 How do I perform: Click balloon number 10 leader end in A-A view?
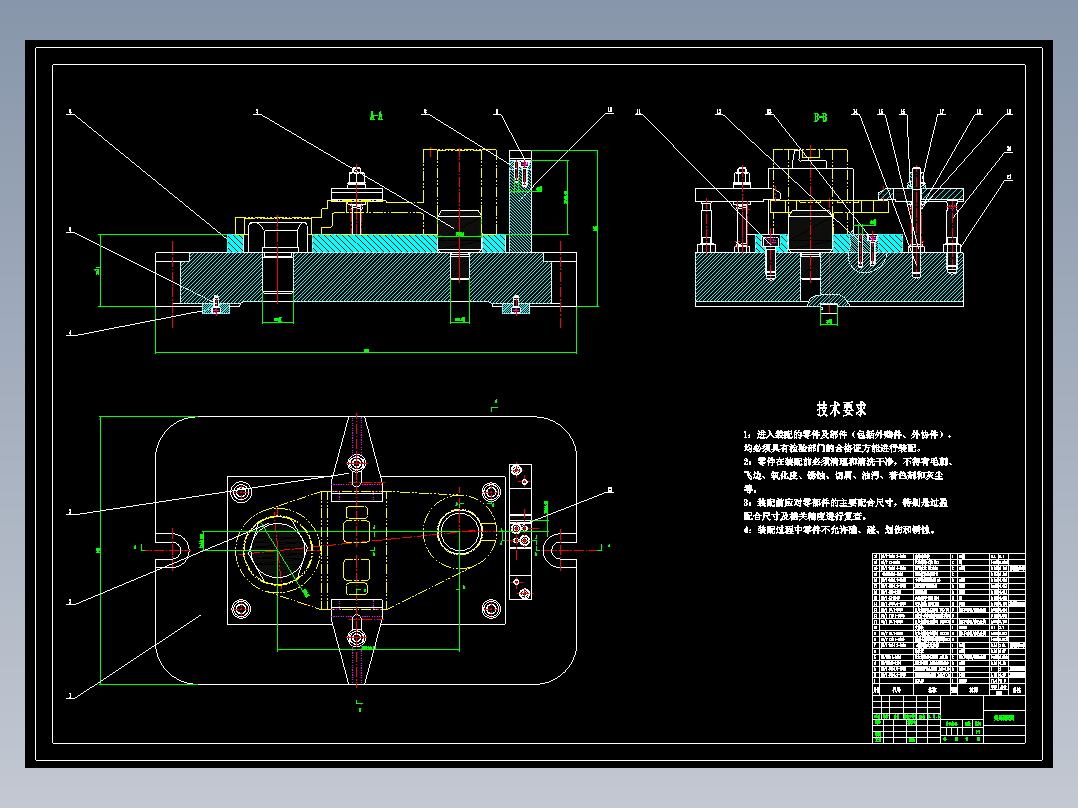tap(609, 110)
